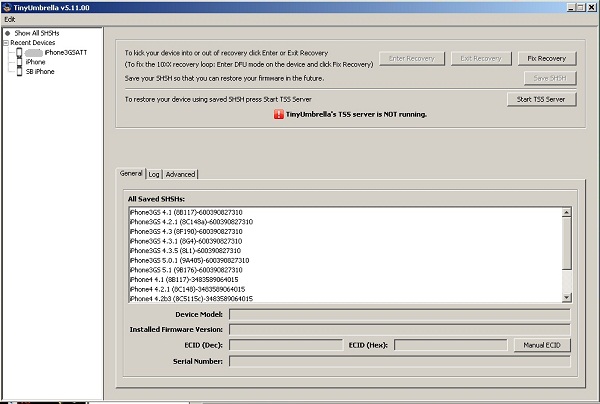Click the Exit Recovery button
The width and height of the screenshot is (600, 404).
(481, 59)
